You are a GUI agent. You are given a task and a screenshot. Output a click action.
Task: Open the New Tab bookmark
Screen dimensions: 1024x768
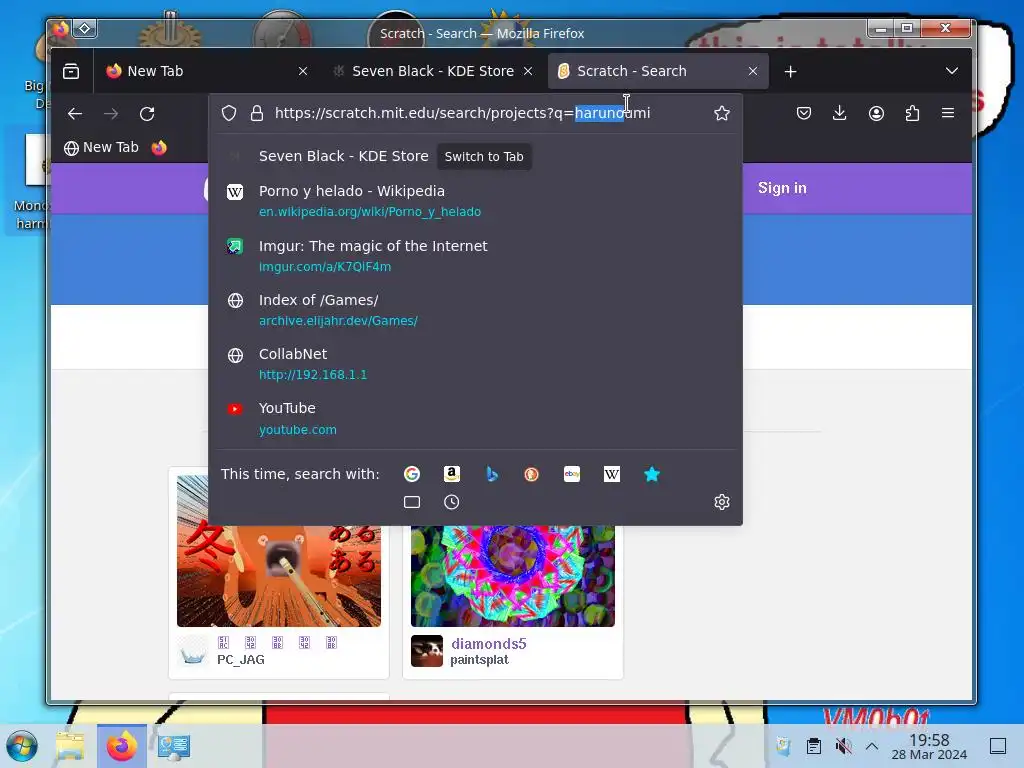click(x=101, y=148)
